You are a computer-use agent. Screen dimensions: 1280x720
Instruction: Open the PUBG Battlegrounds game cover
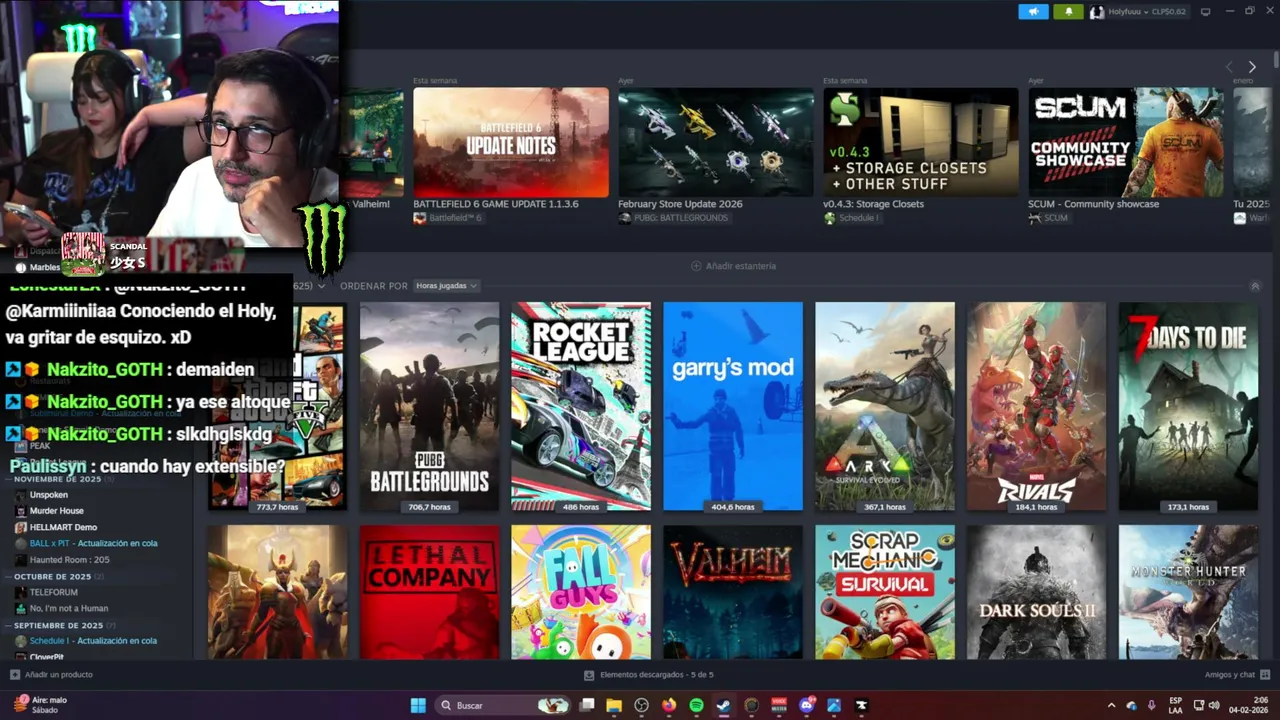(x=429, y=407)
